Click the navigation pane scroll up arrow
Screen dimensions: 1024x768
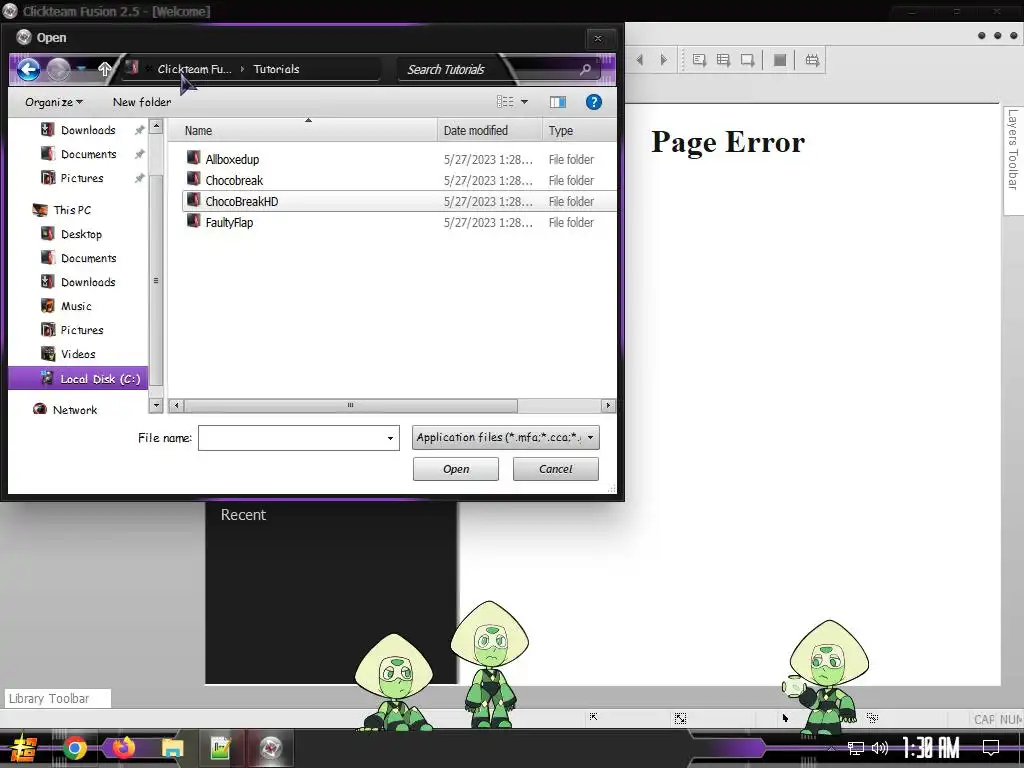pyautogui.click(x=155, y=125)
